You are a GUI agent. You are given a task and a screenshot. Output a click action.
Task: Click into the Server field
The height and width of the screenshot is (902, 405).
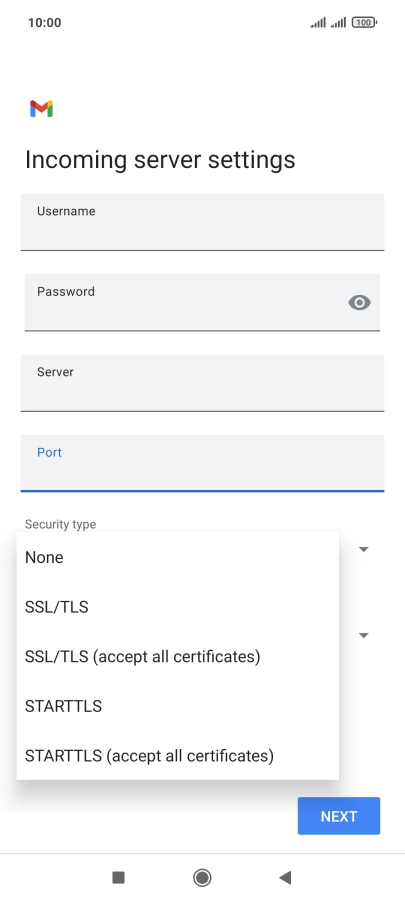point(202,383)
